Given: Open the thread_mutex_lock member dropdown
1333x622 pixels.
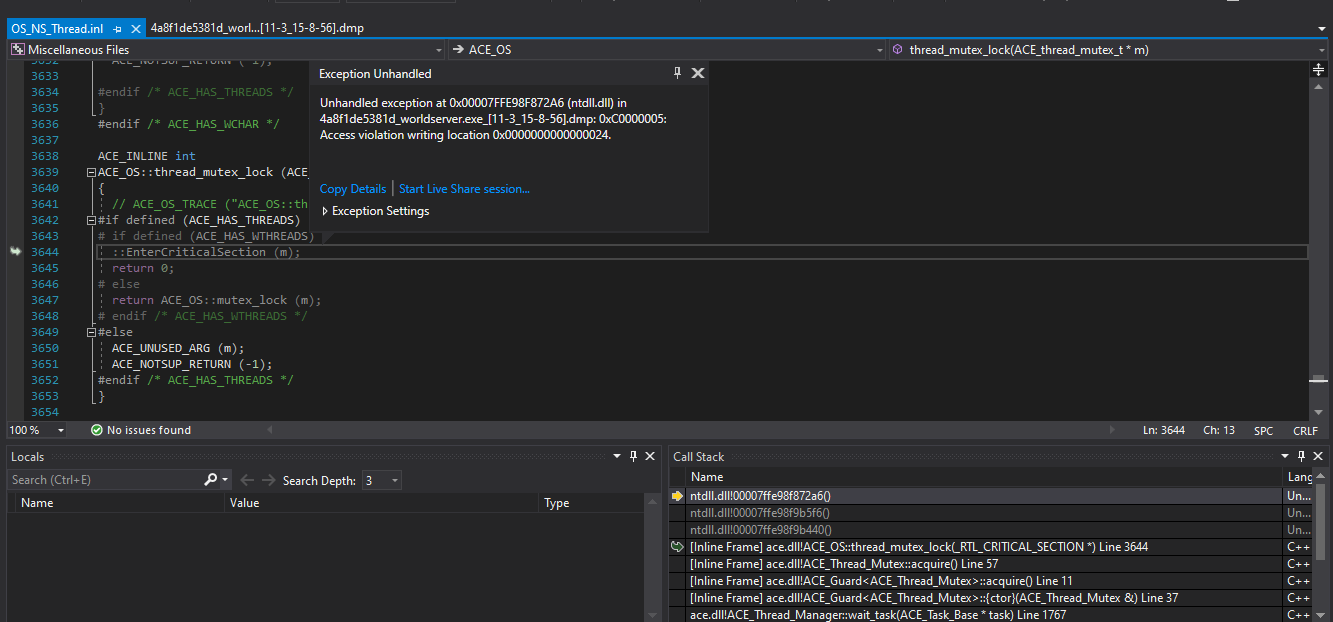Looking at the screenshot, I should click(x=1108, y=49).
